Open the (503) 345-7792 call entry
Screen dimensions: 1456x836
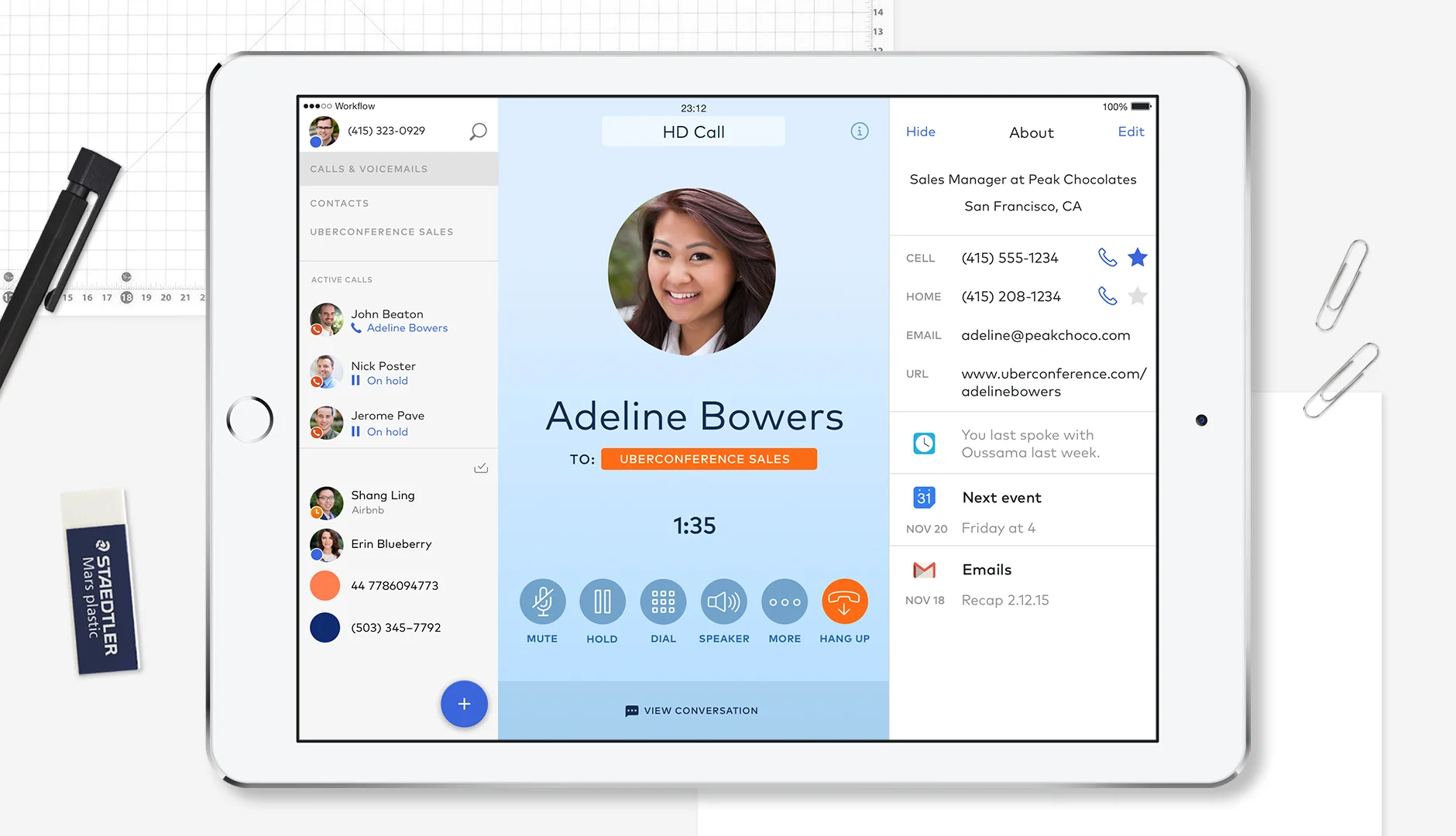(x=399, y=628)
